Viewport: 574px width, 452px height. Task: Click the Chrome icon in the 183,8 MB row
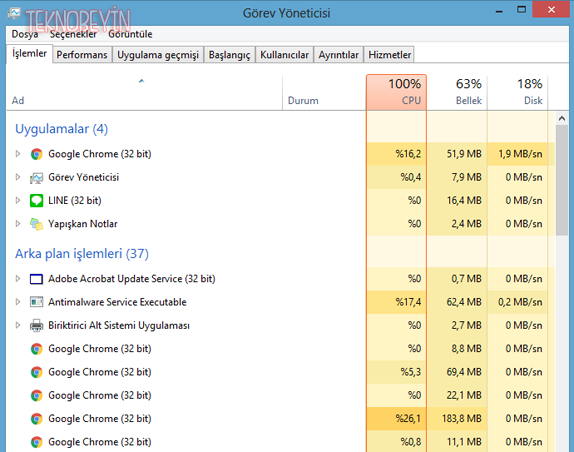tap(36, 419)
